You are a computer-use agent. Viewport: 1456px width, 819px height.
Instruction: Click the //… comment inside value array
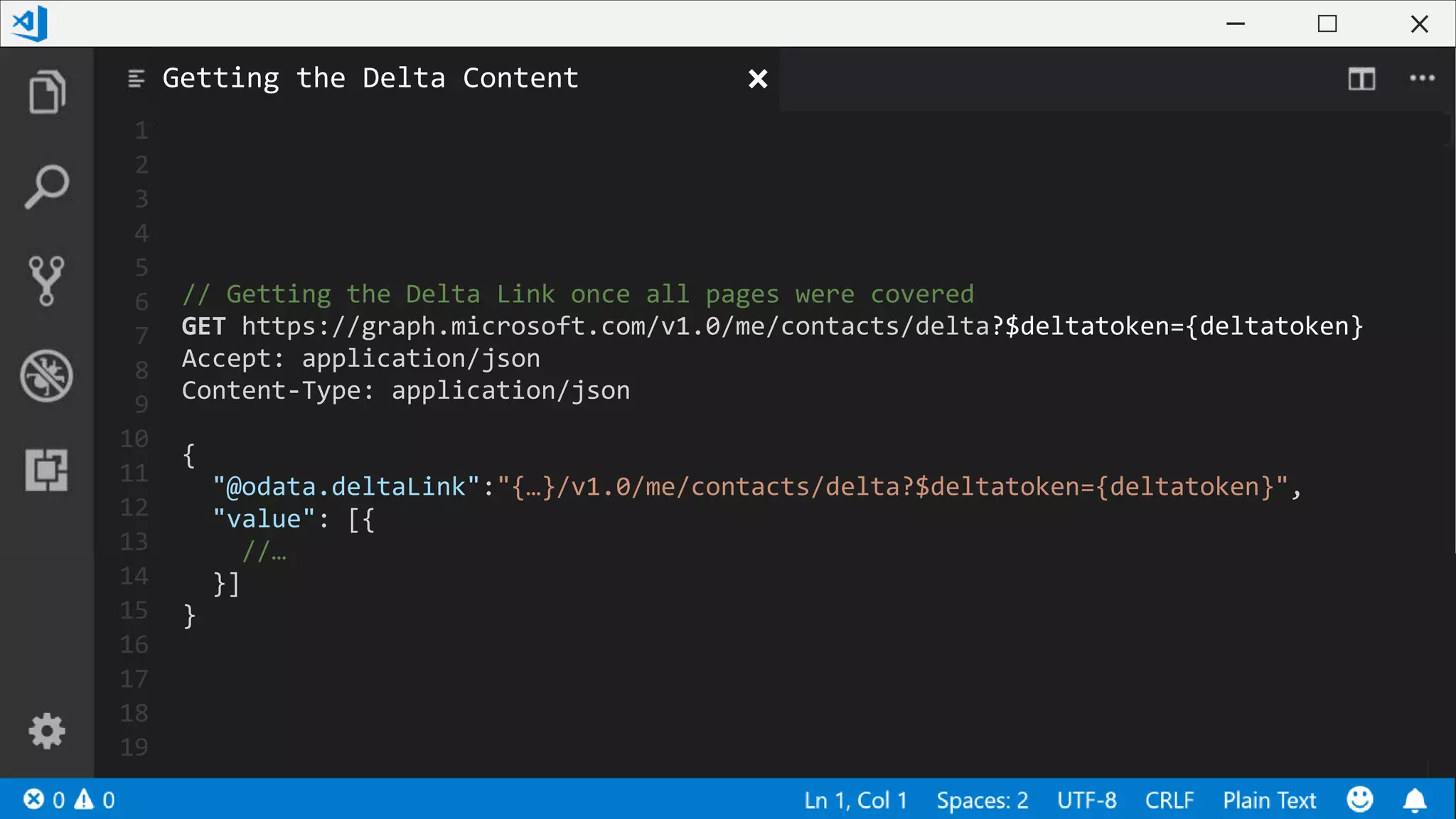pyautogui.click(x=264, y=551)
